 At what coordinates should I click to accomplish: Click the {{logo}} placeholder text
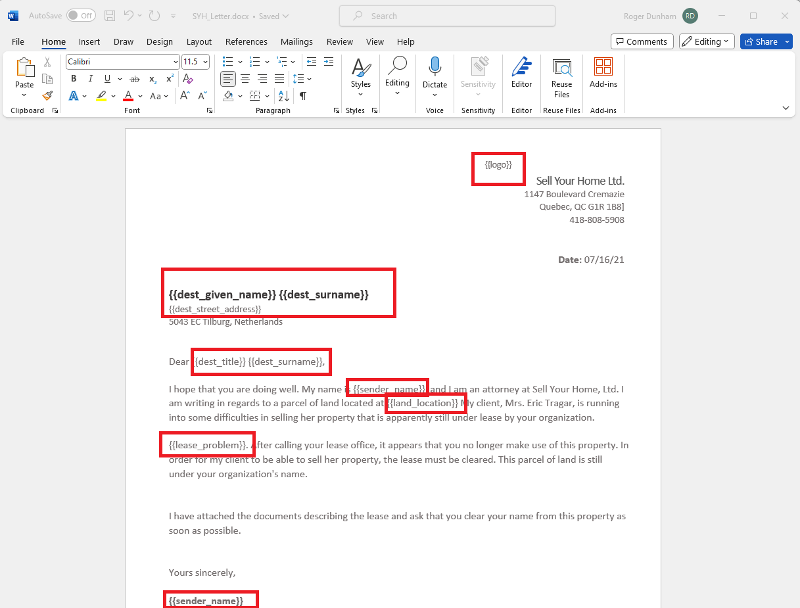[498, 165]
